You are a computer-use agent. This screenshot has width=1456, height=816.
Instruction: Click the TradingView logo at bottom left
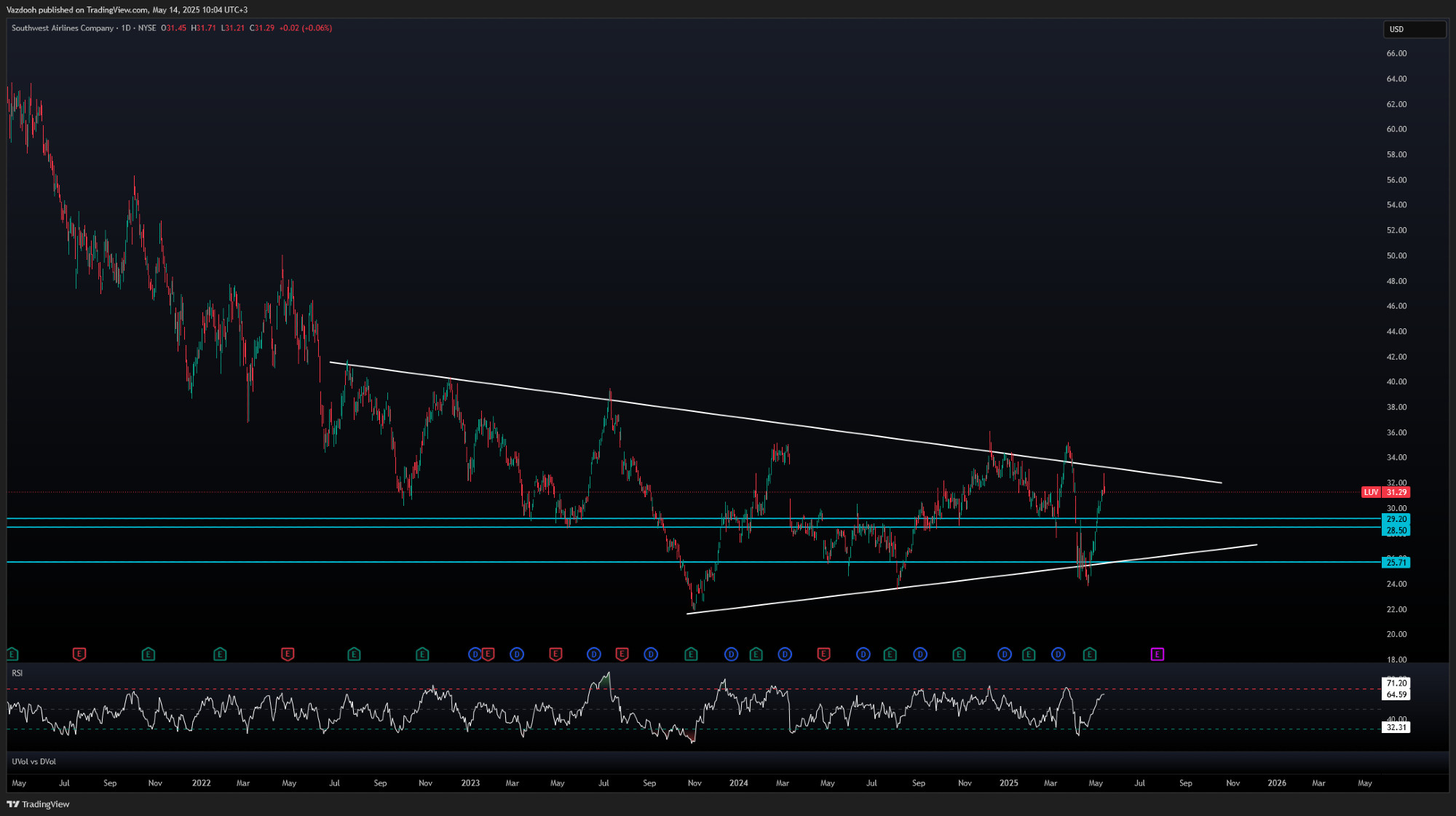pos(38,804)
